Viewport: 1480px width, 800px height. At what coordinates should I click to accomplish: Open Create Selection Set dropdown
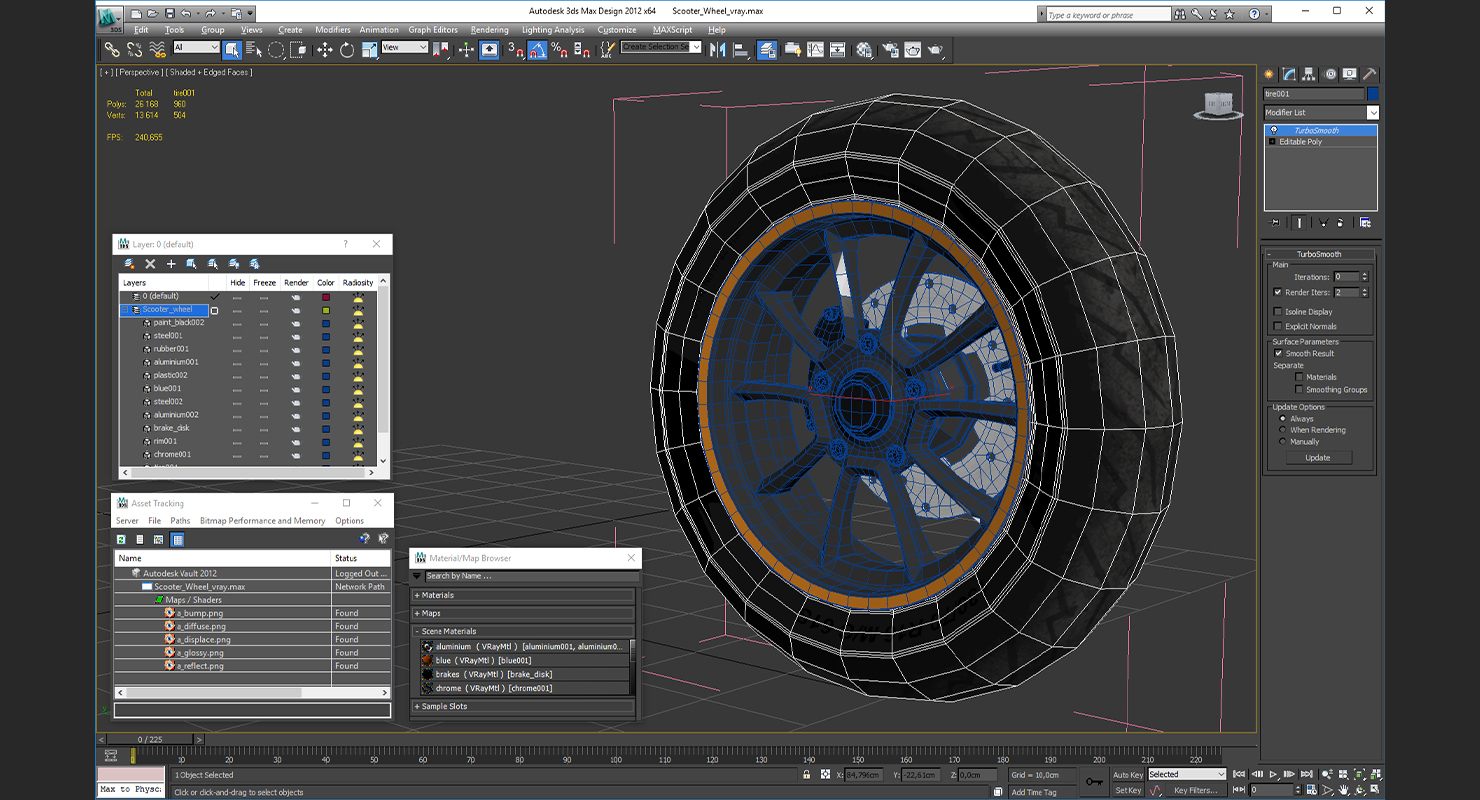coord(661,47)
